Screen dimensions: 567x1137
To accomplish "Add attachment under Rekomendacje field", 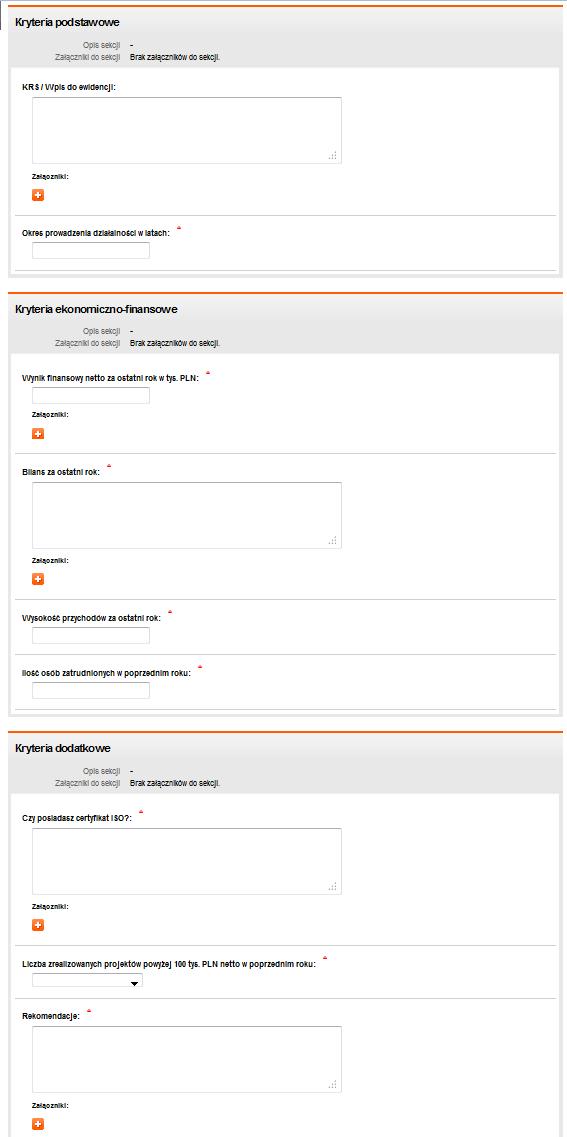I will pos(38,1124).
